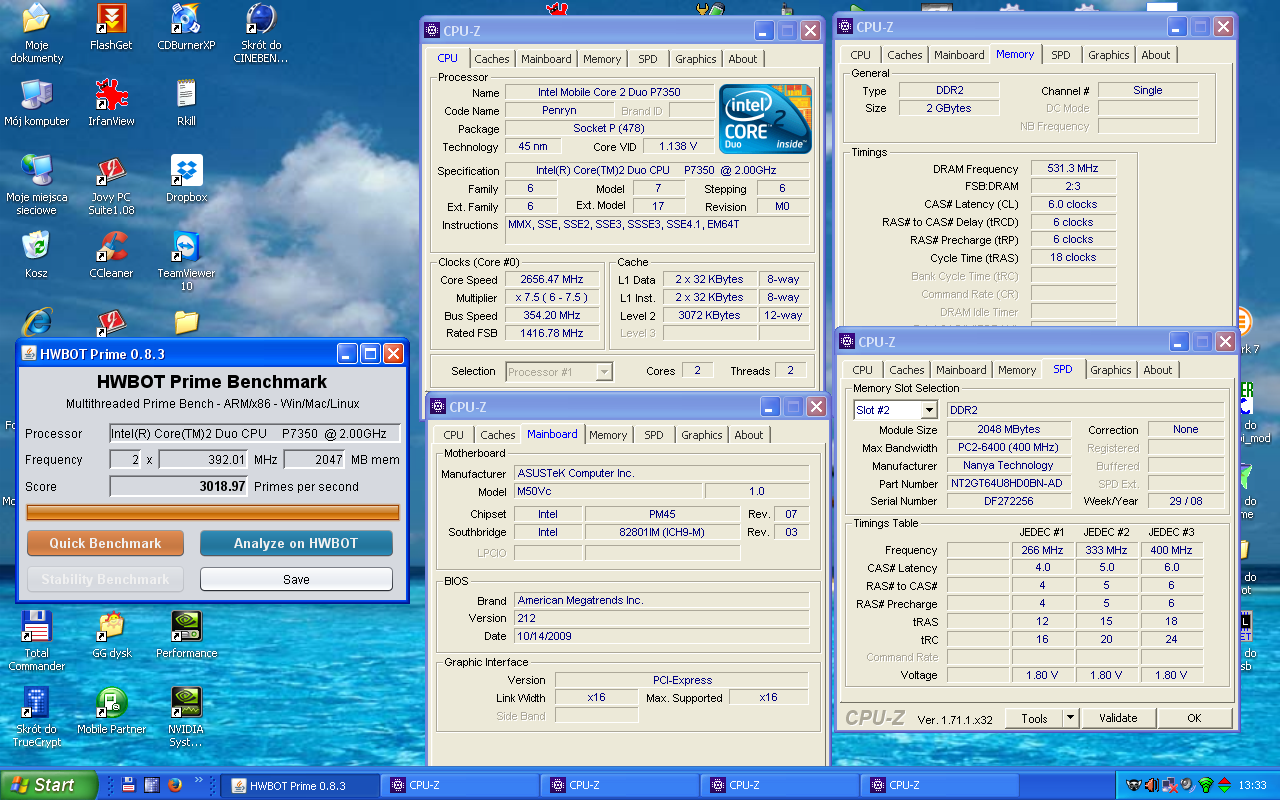This screenshot has height=800, width=1280.
Task: Open the Total Commander desktop shortcut
Action: coord(36,641)
